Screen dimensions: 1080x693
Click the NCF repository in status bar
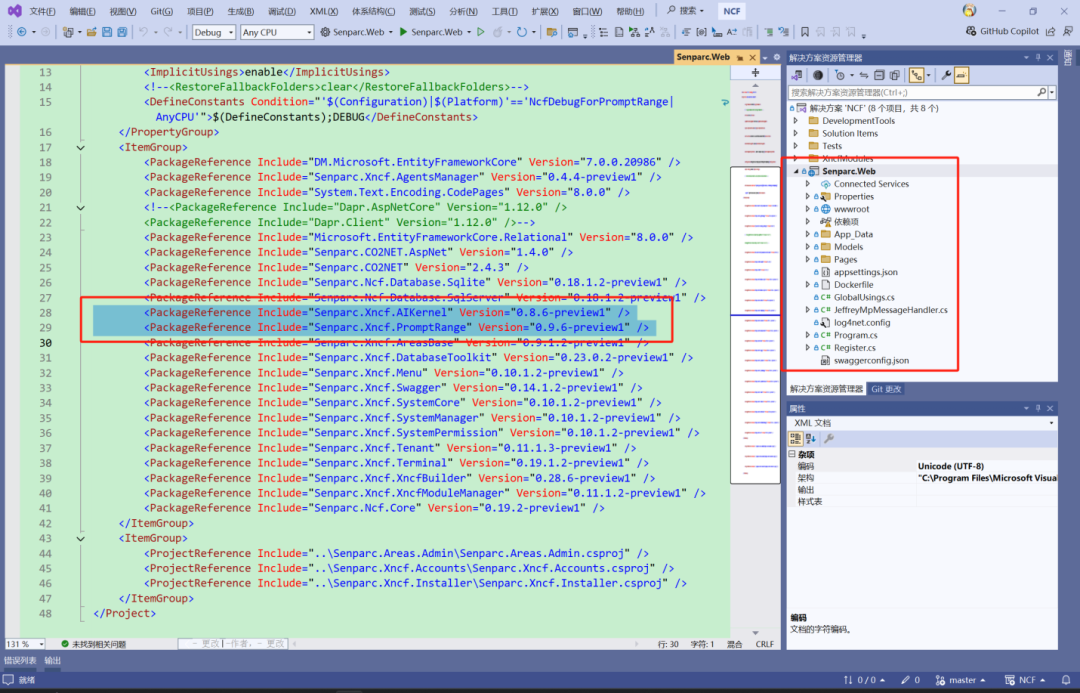(1026, 681)
